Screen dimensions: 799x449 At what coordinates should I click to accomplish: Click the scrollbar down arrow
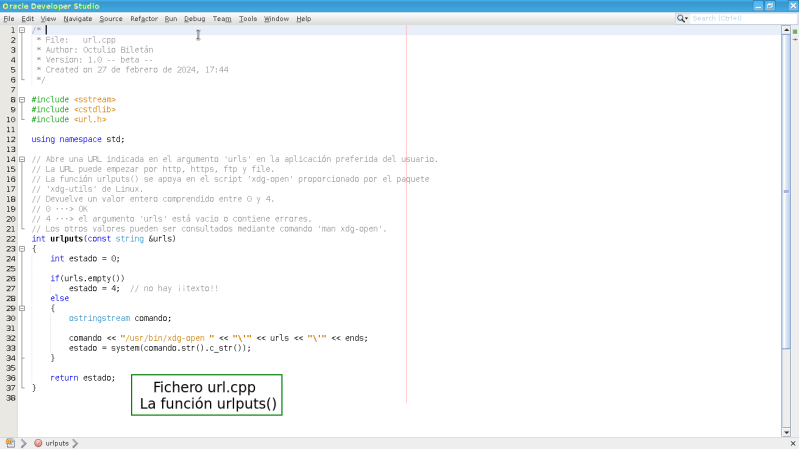pos(786,432)
